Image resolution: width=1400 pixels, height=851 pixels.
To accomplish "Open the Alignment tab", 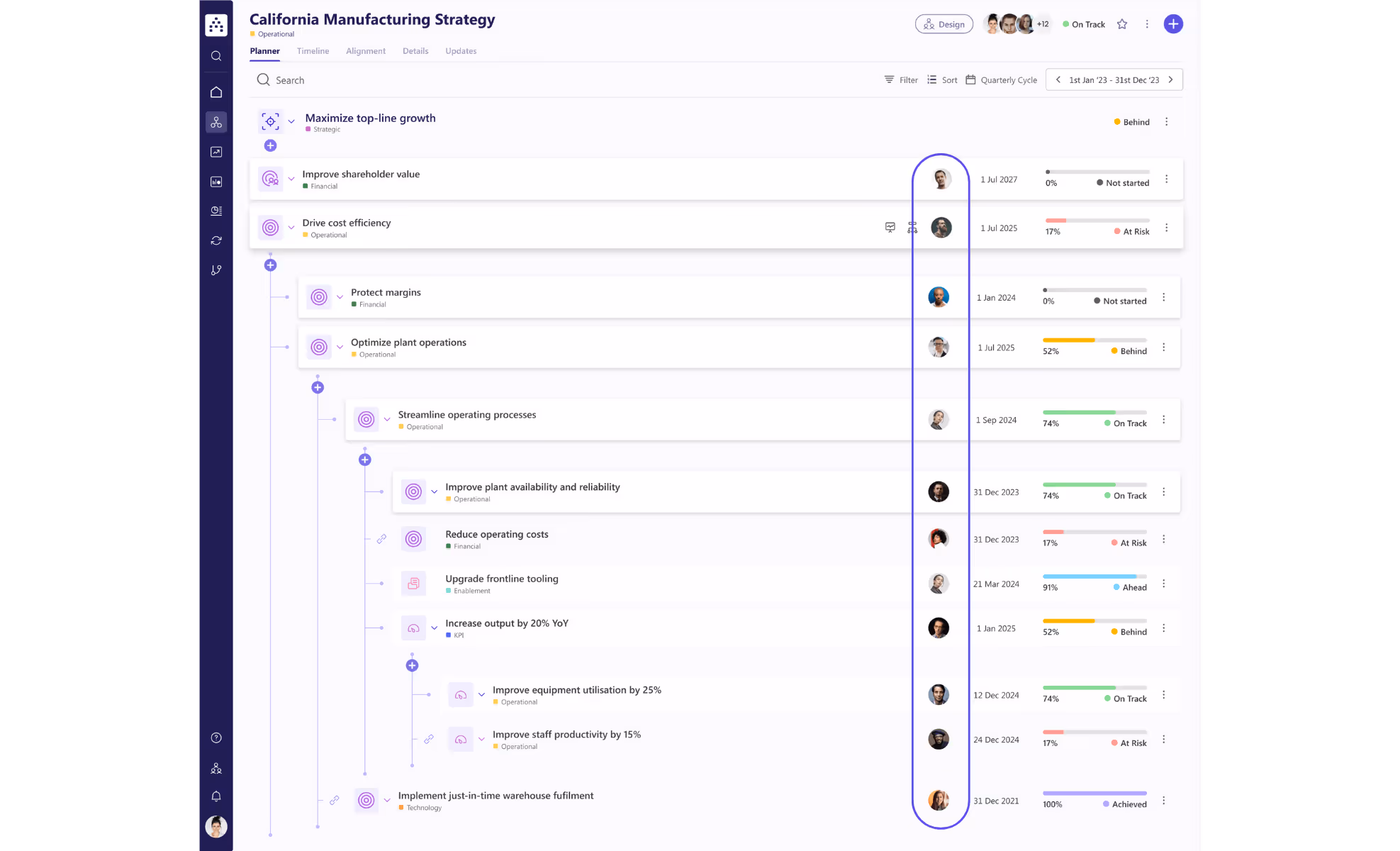I will click(366, 51).
